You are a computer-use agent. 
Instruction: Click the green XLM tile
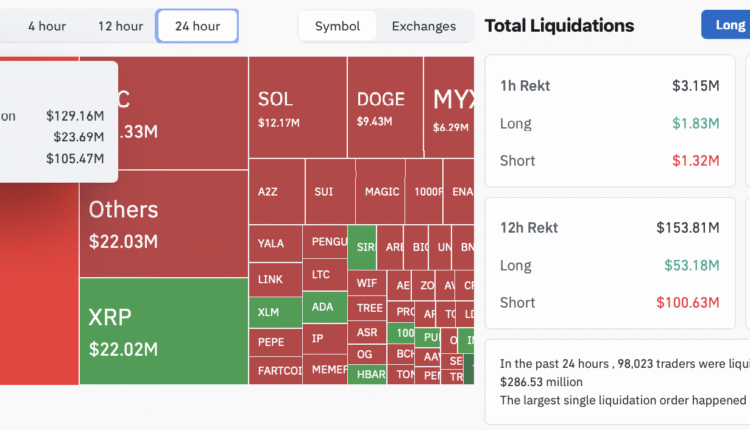(273, 312)
